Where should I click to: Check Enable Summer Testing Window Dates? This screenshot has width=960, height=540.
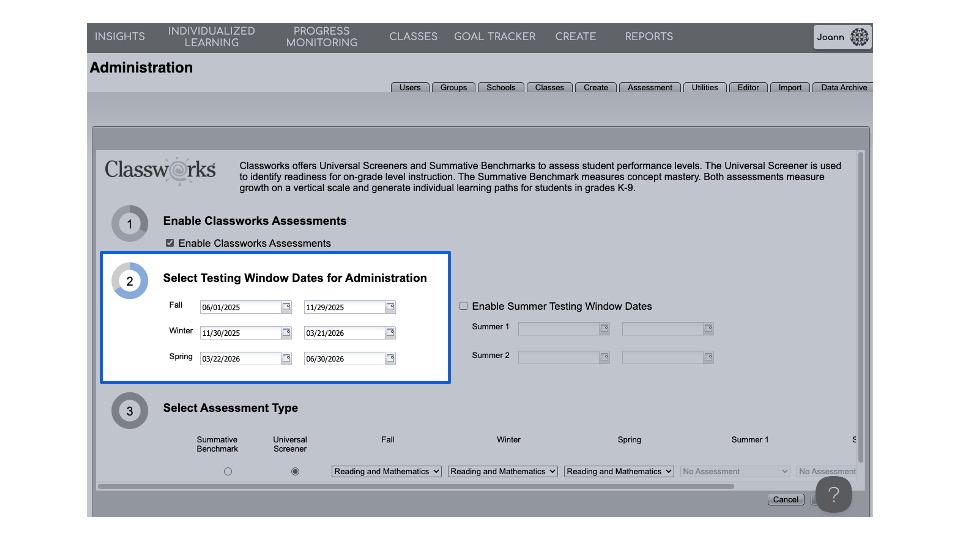pos(463,306)
